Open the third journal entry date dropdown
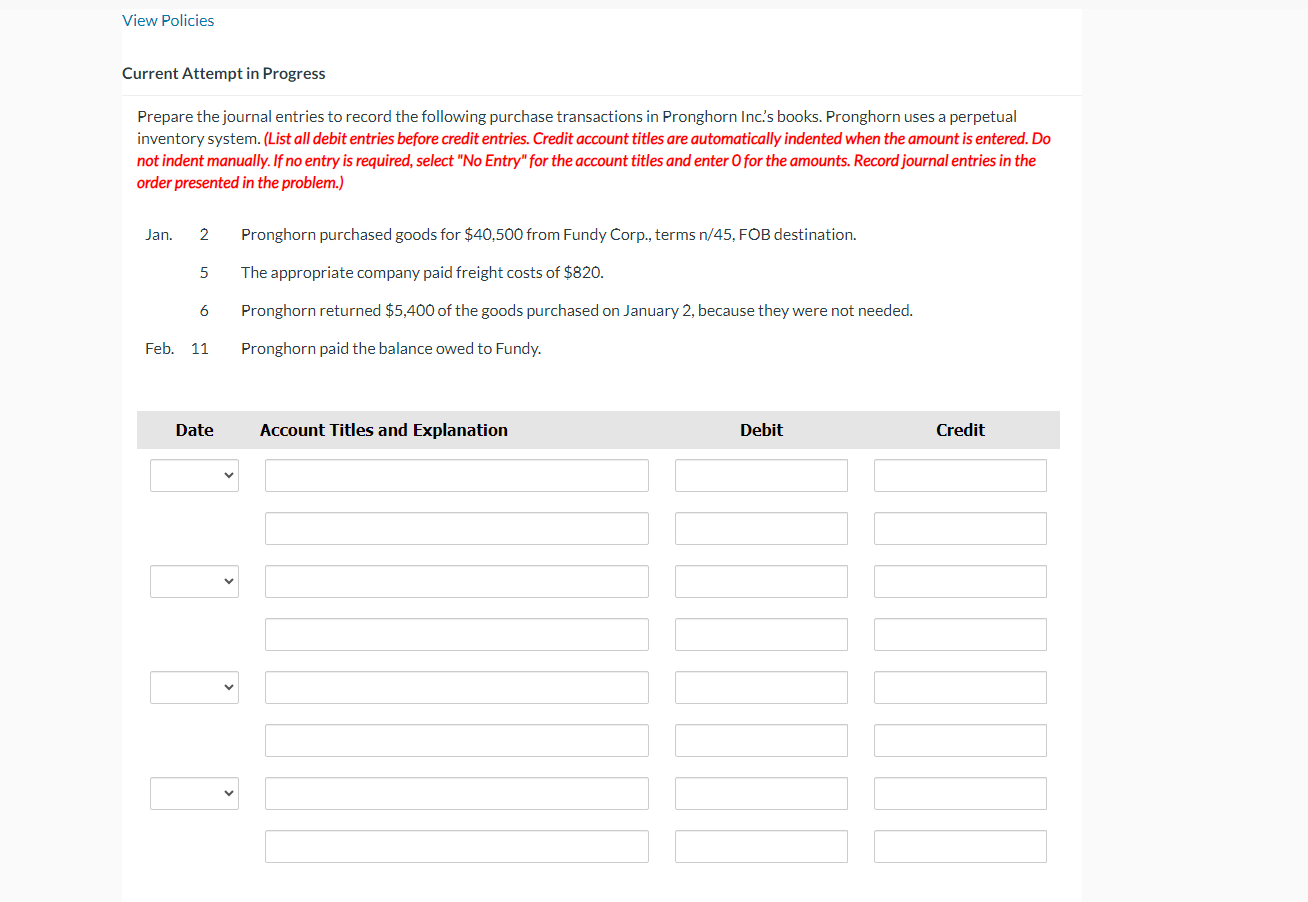1308x902 pixels. point(194,687)
